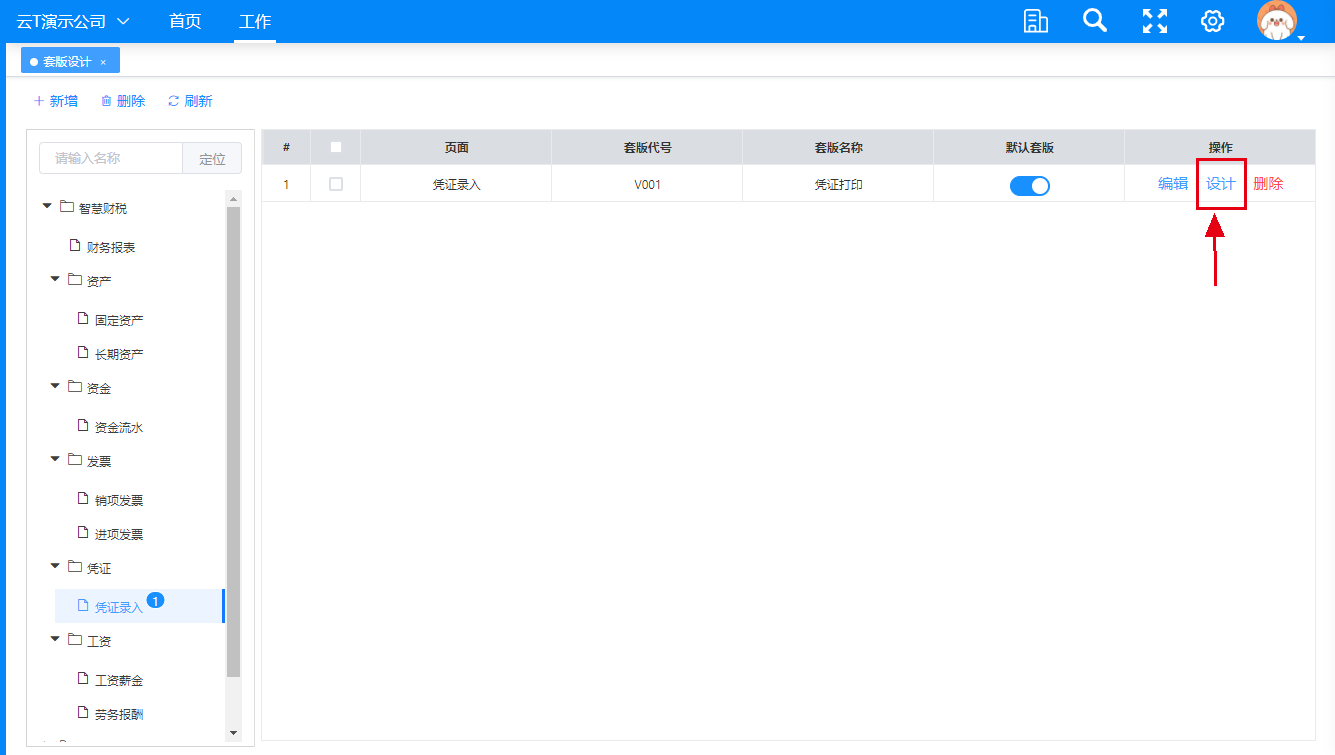Click the company building icon in header
1335x755 pixels.
[x=1036, y=21]
